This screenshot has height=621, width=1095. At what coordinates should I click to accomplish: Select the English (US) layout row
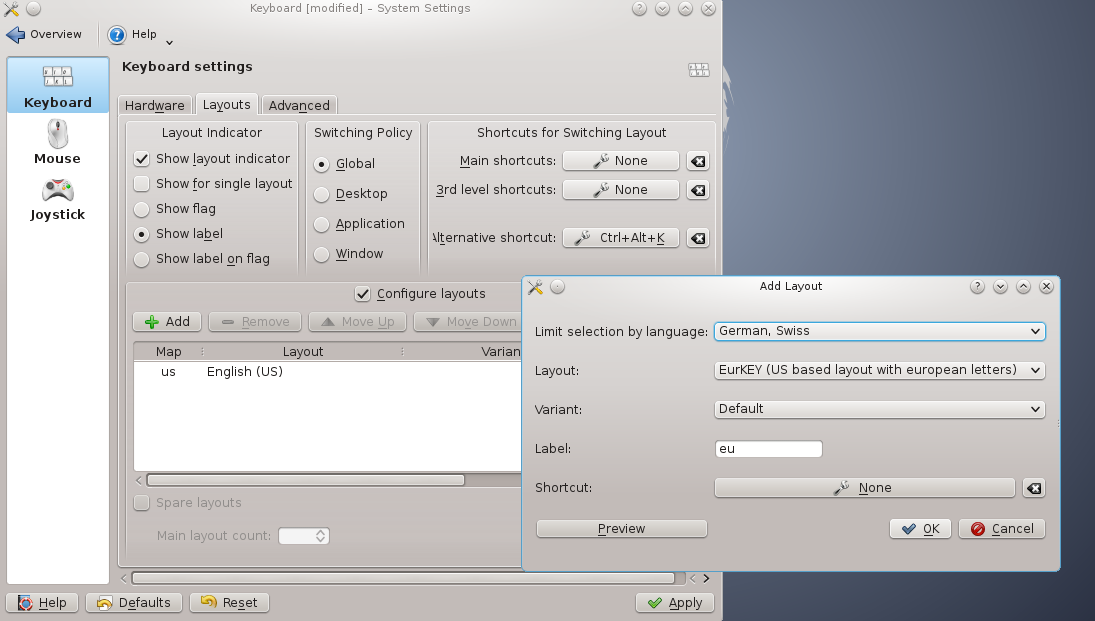[328, 372]
